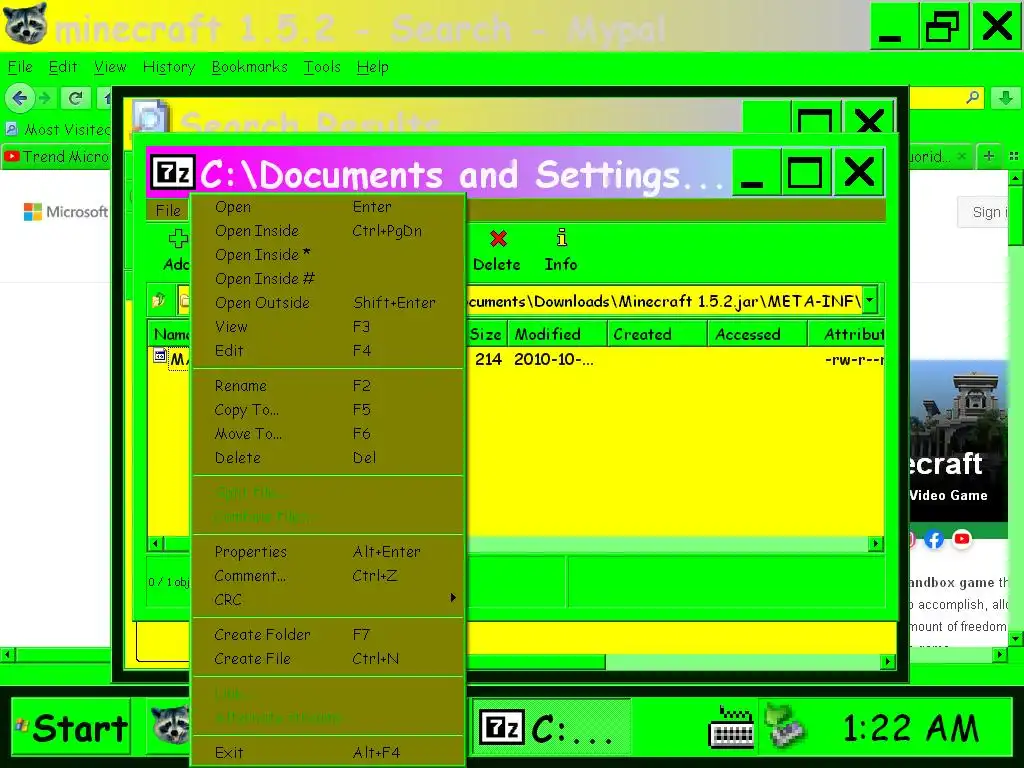Expand the 7-Zip address path dropdown
1024x768 pixels.
pos(870,300)
